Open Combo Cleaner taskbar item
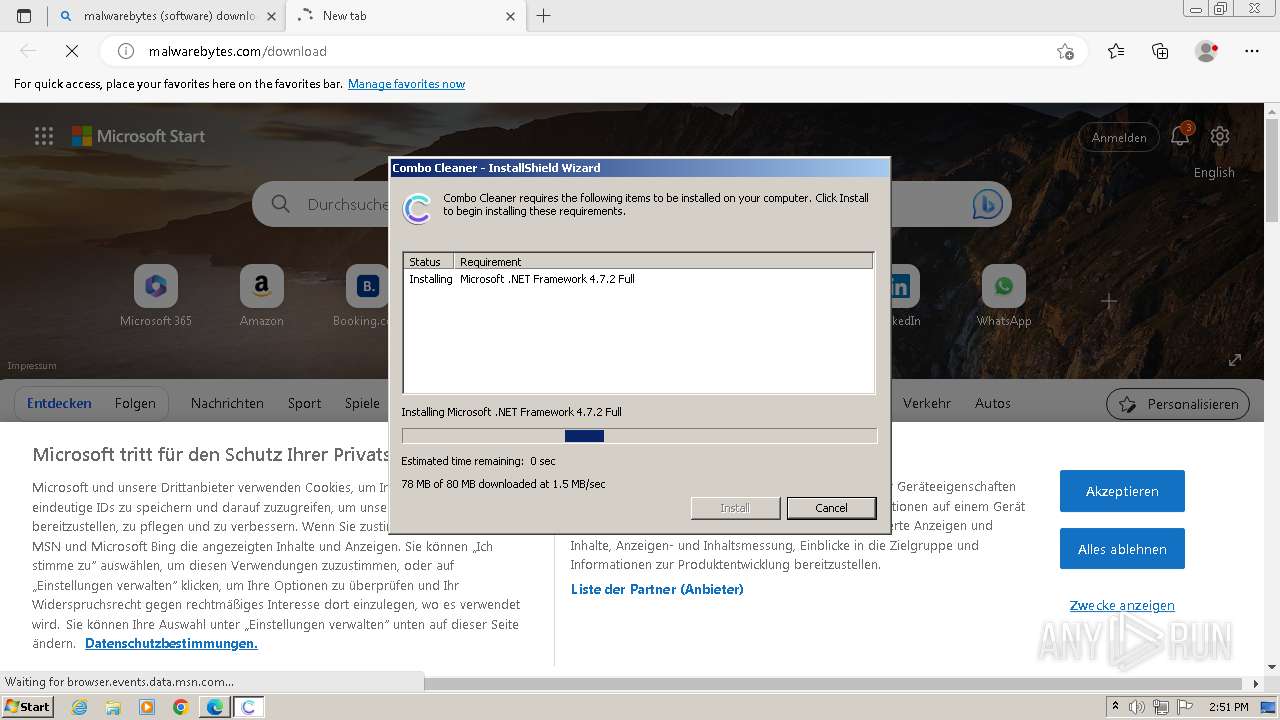Viewport: 1280px width, 720px height. (248, 707)
